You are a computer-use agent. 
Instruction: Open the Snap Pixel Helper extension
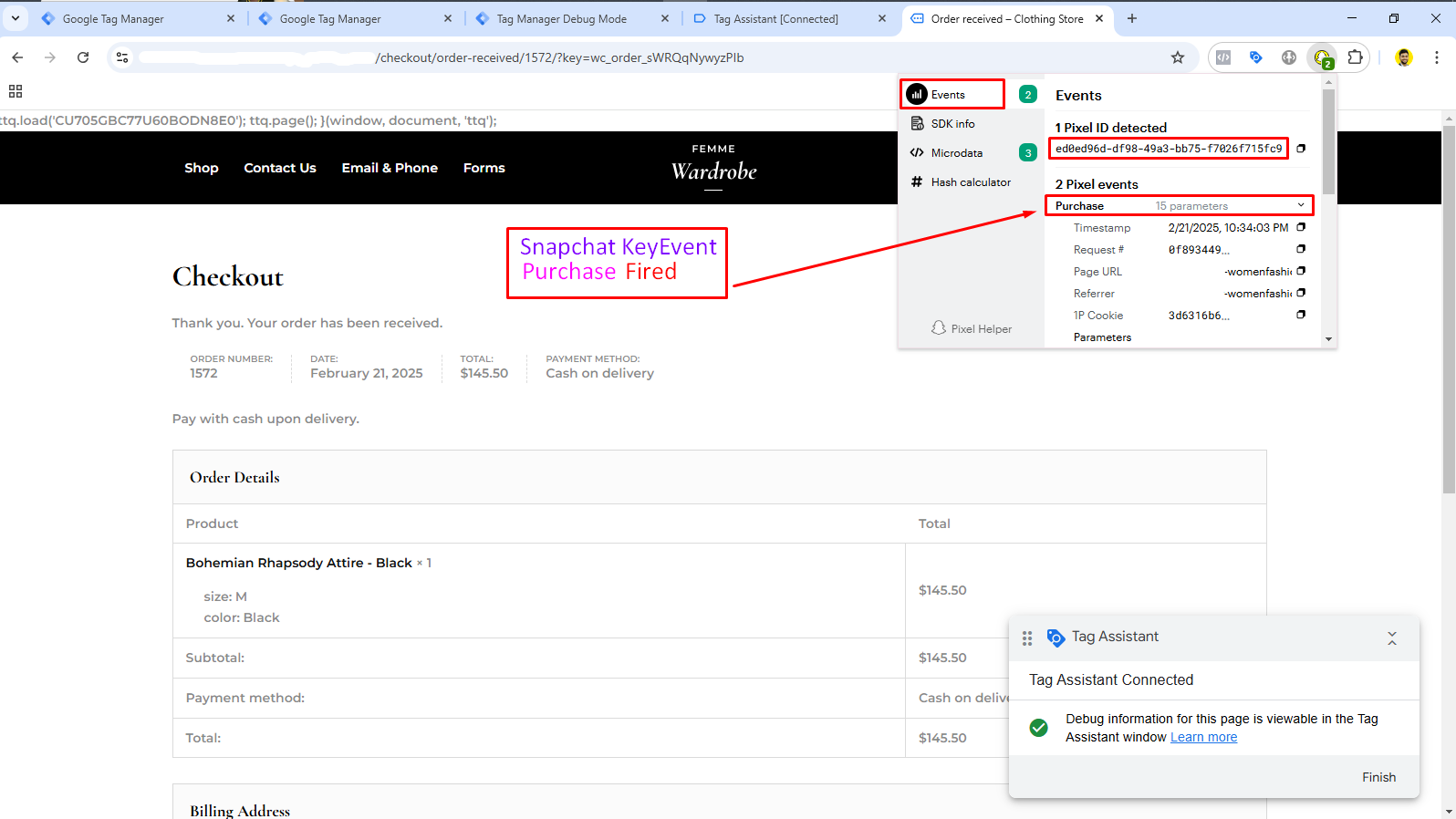coord(1322,57)
